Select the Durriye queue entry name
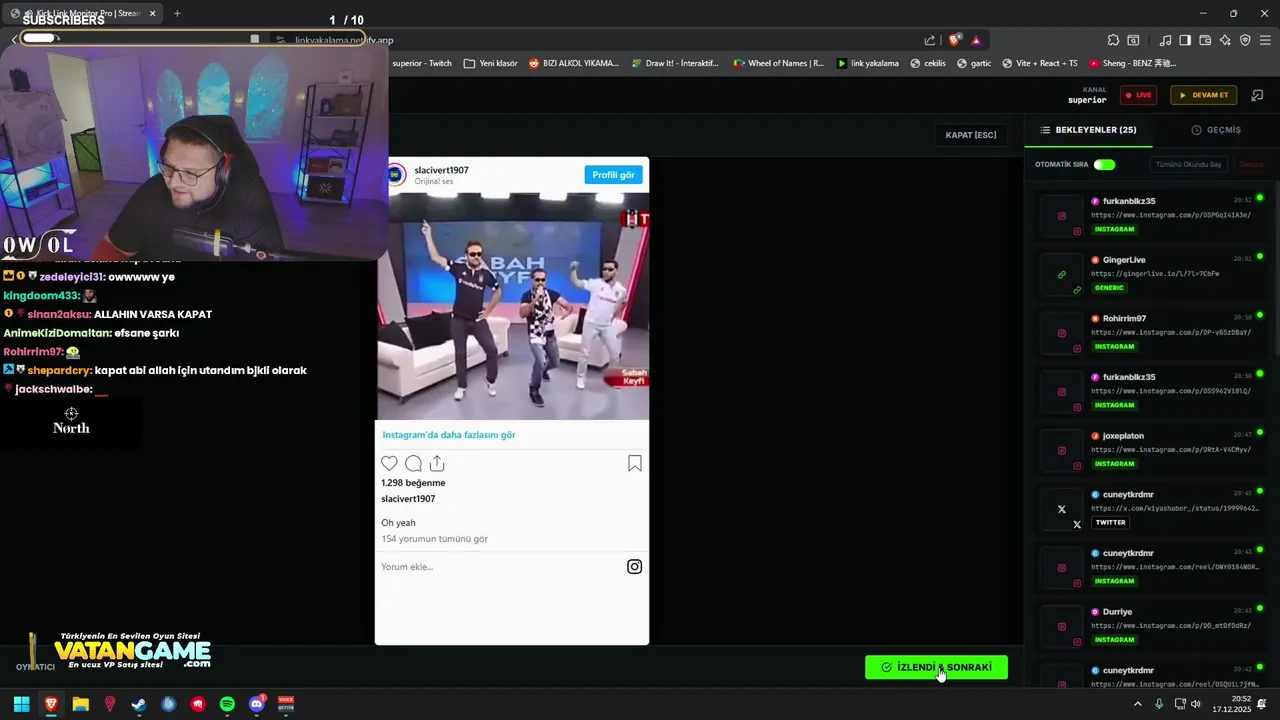1280x720 pixels. point(1117,612)
